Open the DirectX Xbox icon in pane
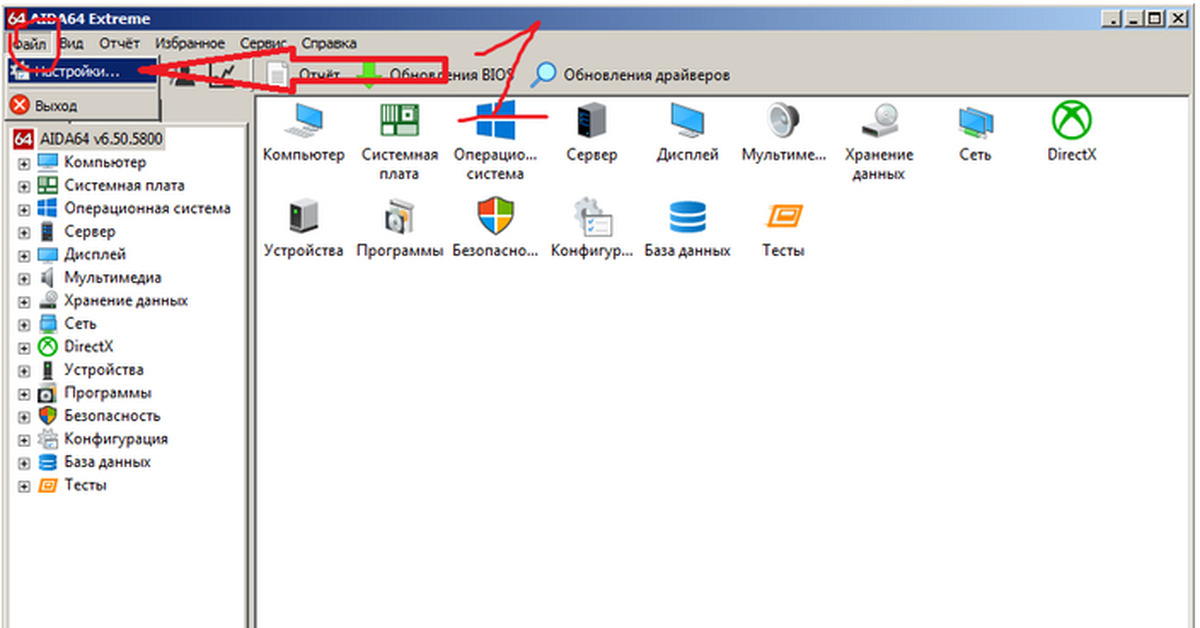The width and height of the screenshot is (1200, 628). [x=1072, y=121]
